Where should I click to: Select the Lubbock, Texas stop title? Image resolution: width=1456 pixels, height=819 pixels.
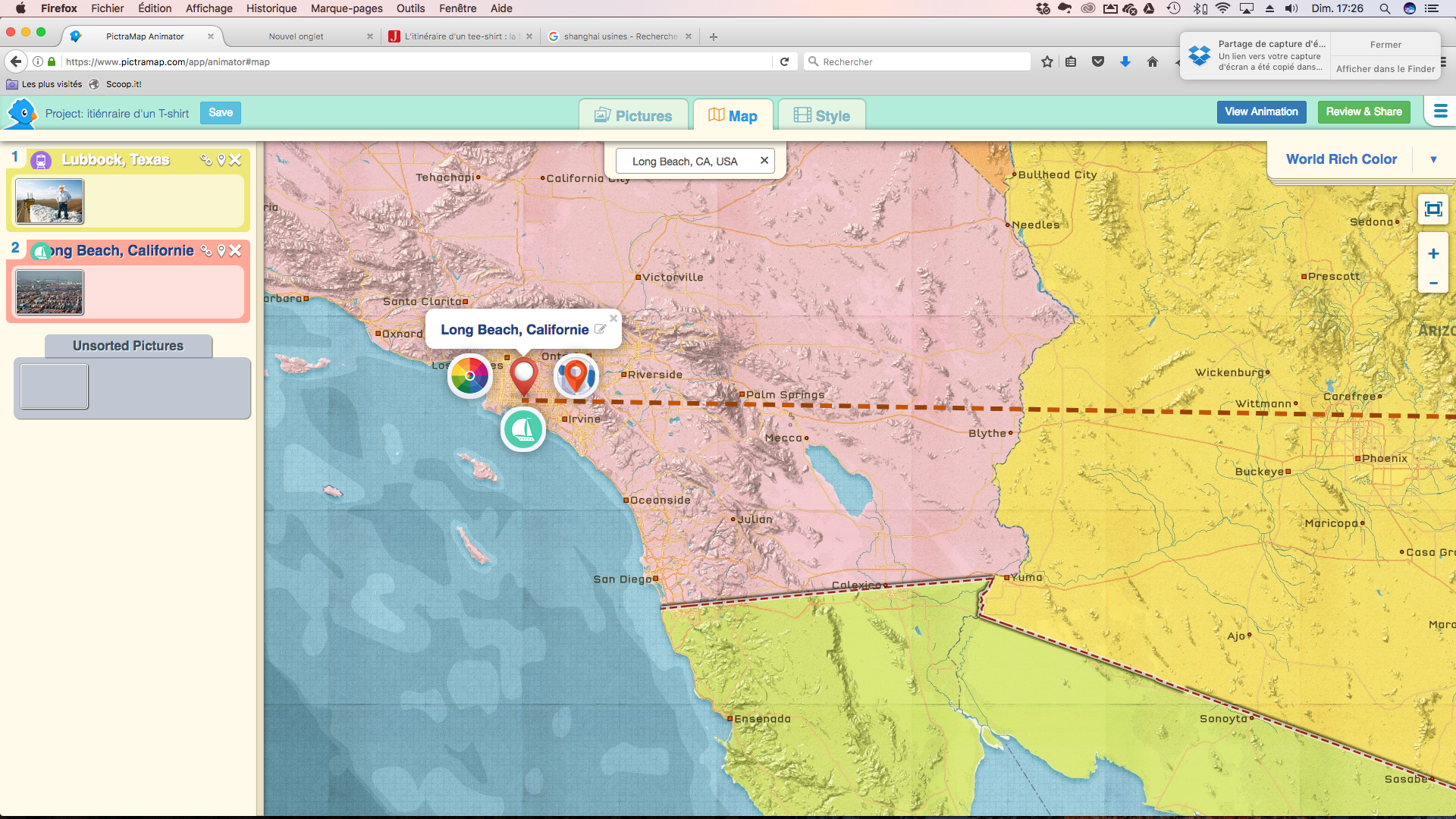[115, 160]
